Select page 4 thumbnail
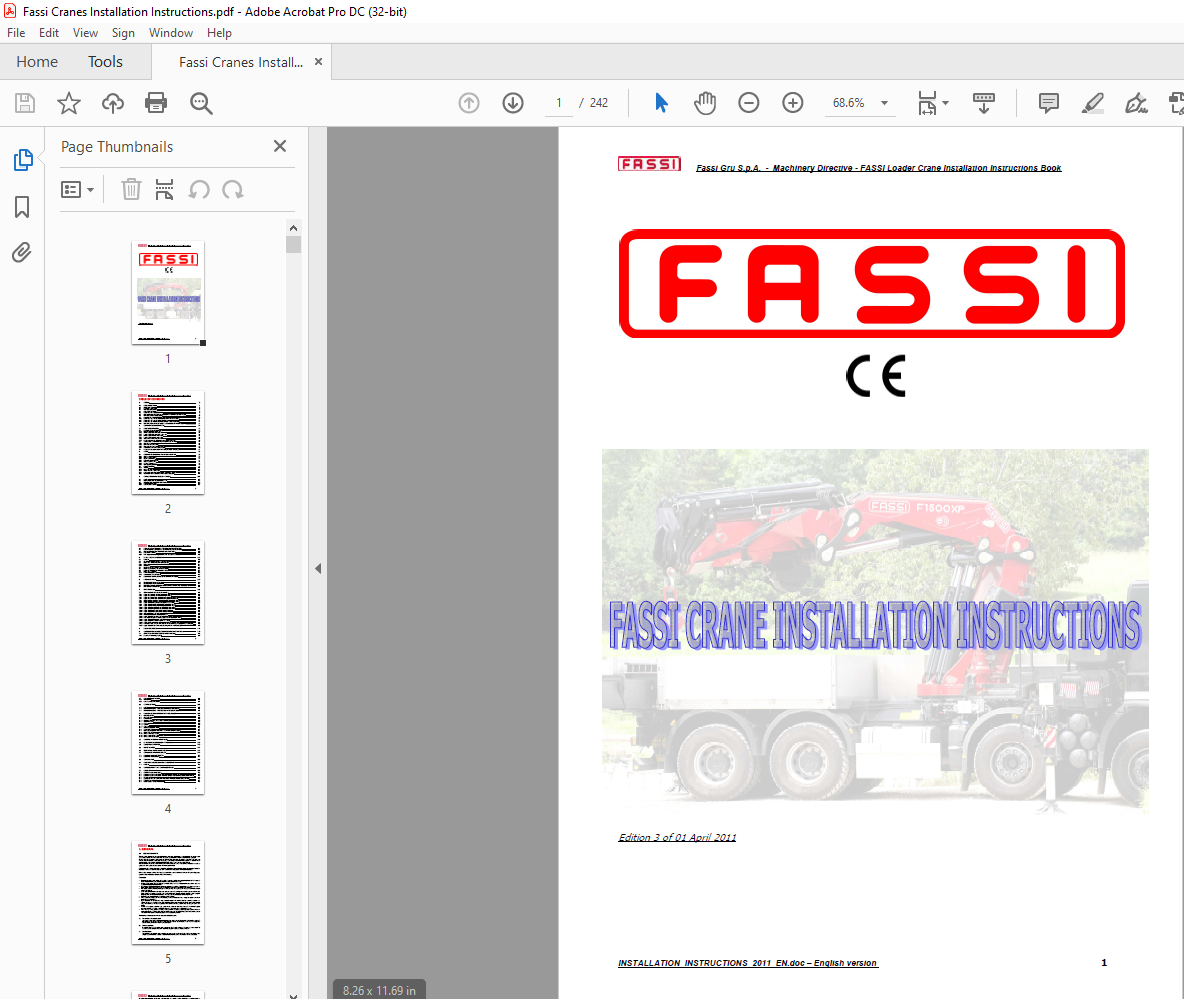Image resolution: width=1184 pixels, height=999 pixels. 168,742
